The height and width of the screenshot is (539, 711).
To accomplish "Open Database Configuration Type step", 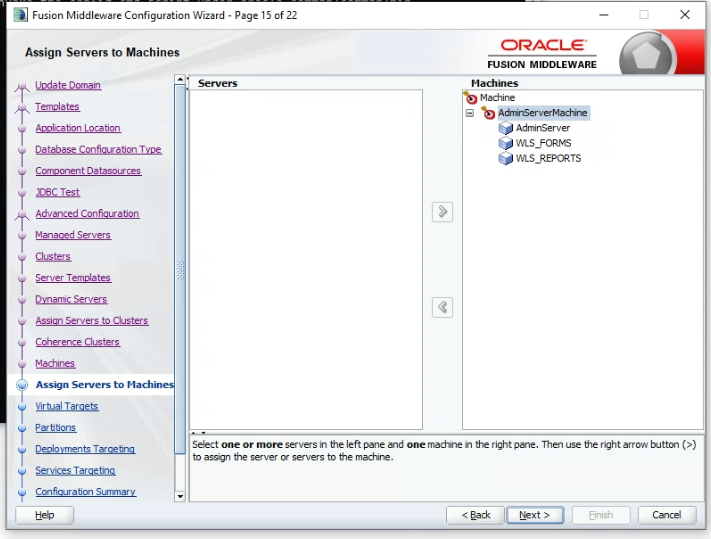I will [98, 149].
